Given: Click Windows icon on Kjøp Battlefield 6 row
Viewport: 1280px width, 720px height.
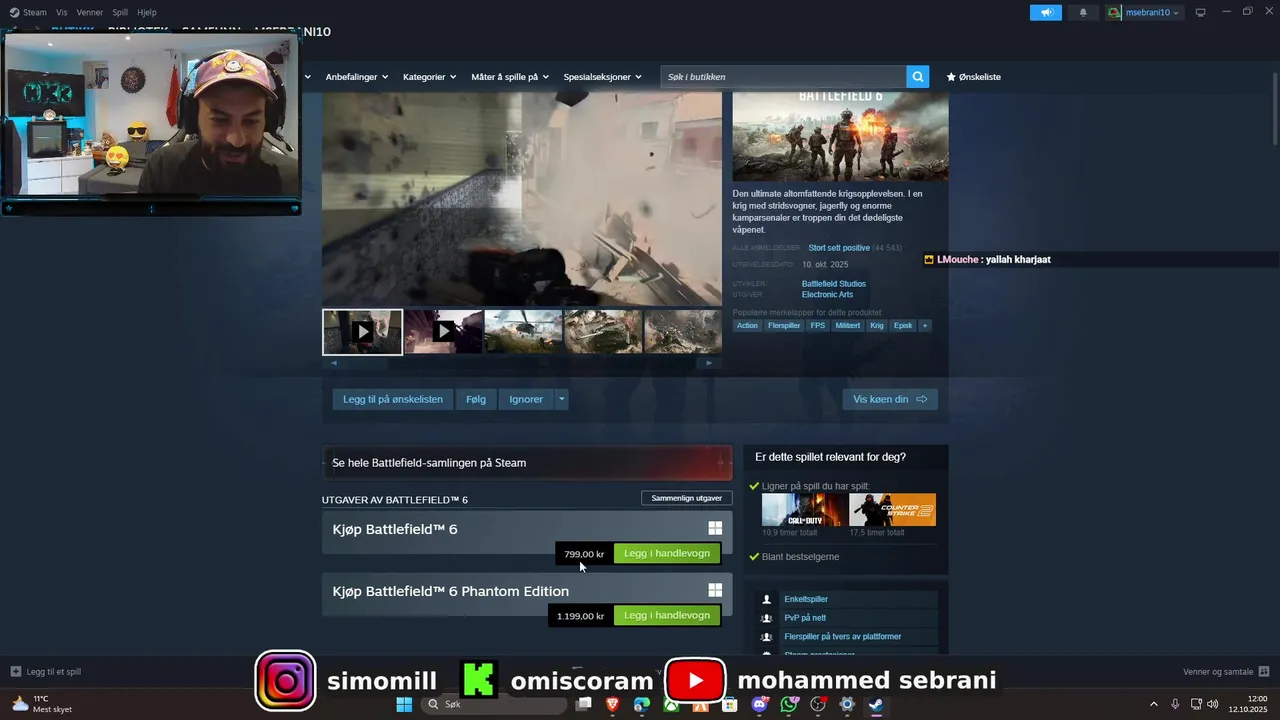Looking at the screenshot, I should tap(715, 528).
